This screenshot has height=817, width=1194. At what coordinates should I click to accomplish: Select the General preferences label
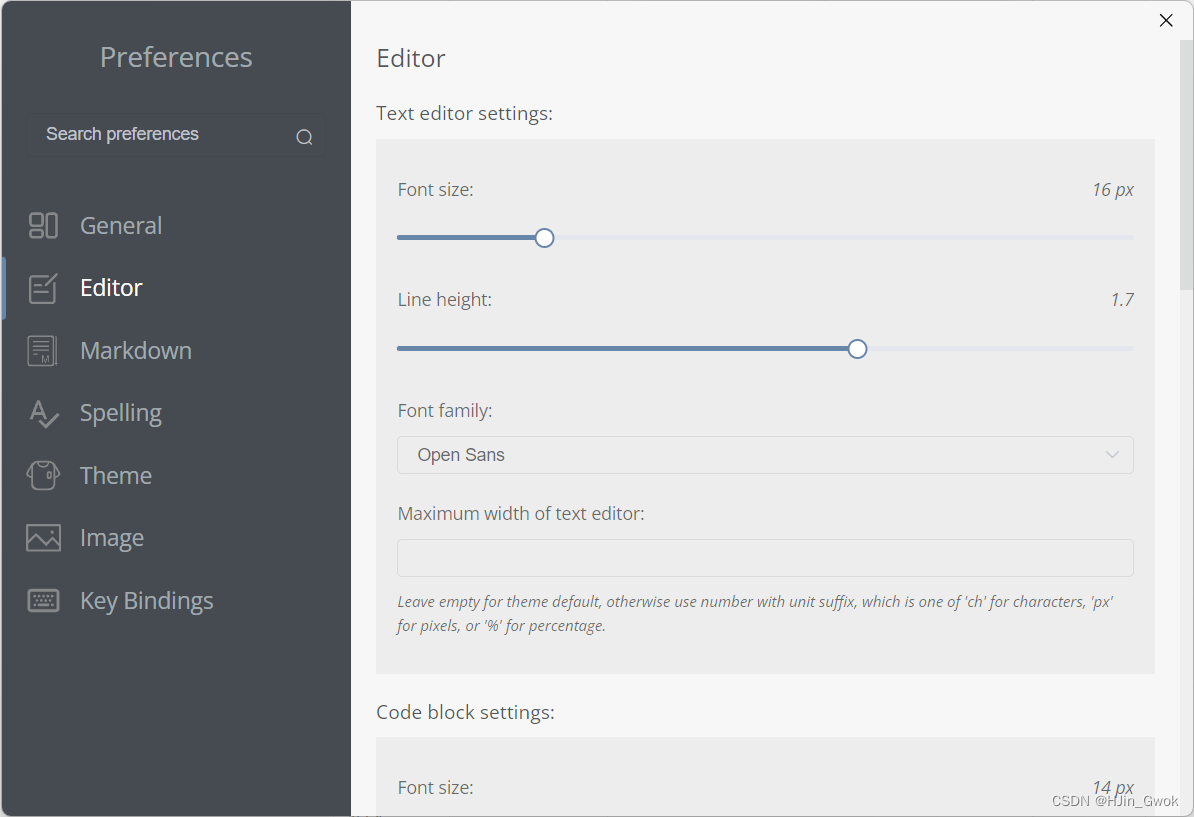click(x=121, y=226)
